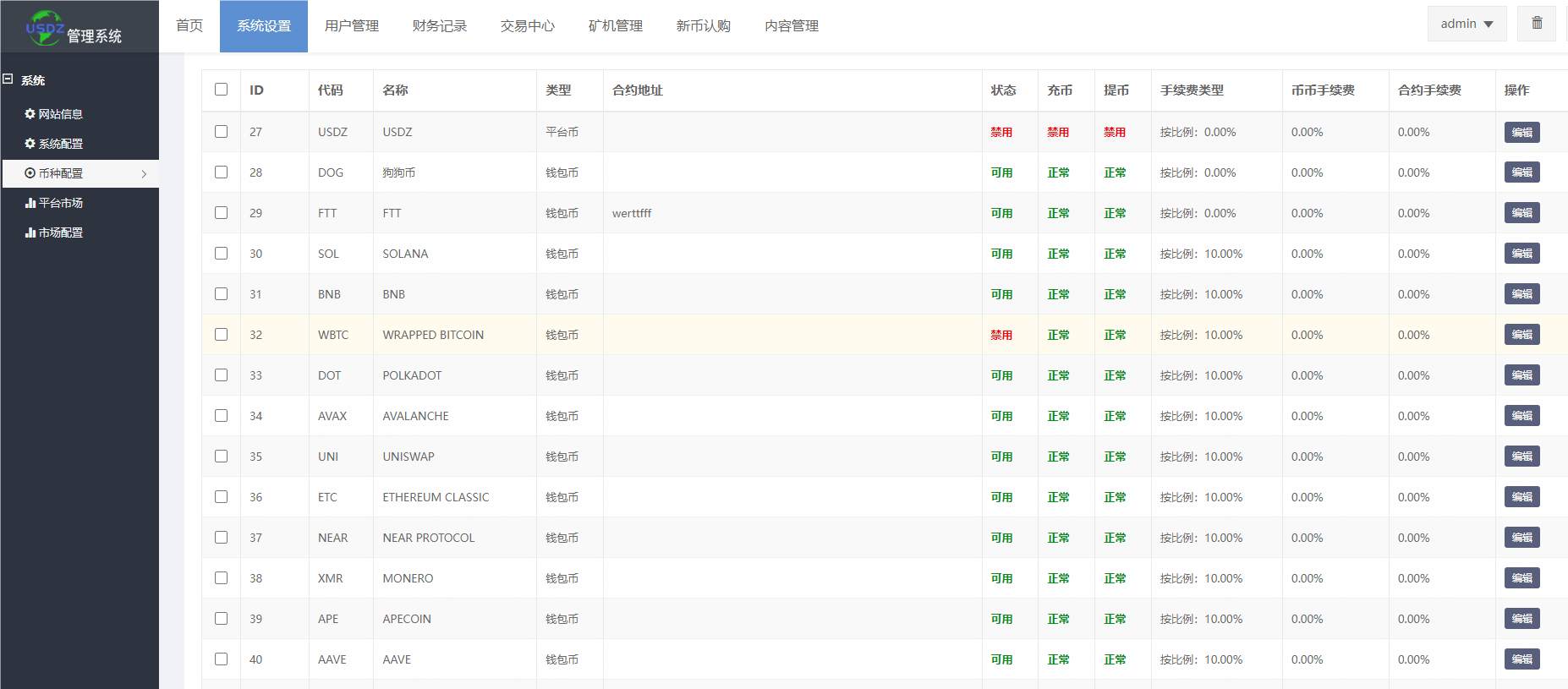Edit the DOG coin using 编辑 button
The height and width of the screenshot is (689, 1568).
point(1521,172)
